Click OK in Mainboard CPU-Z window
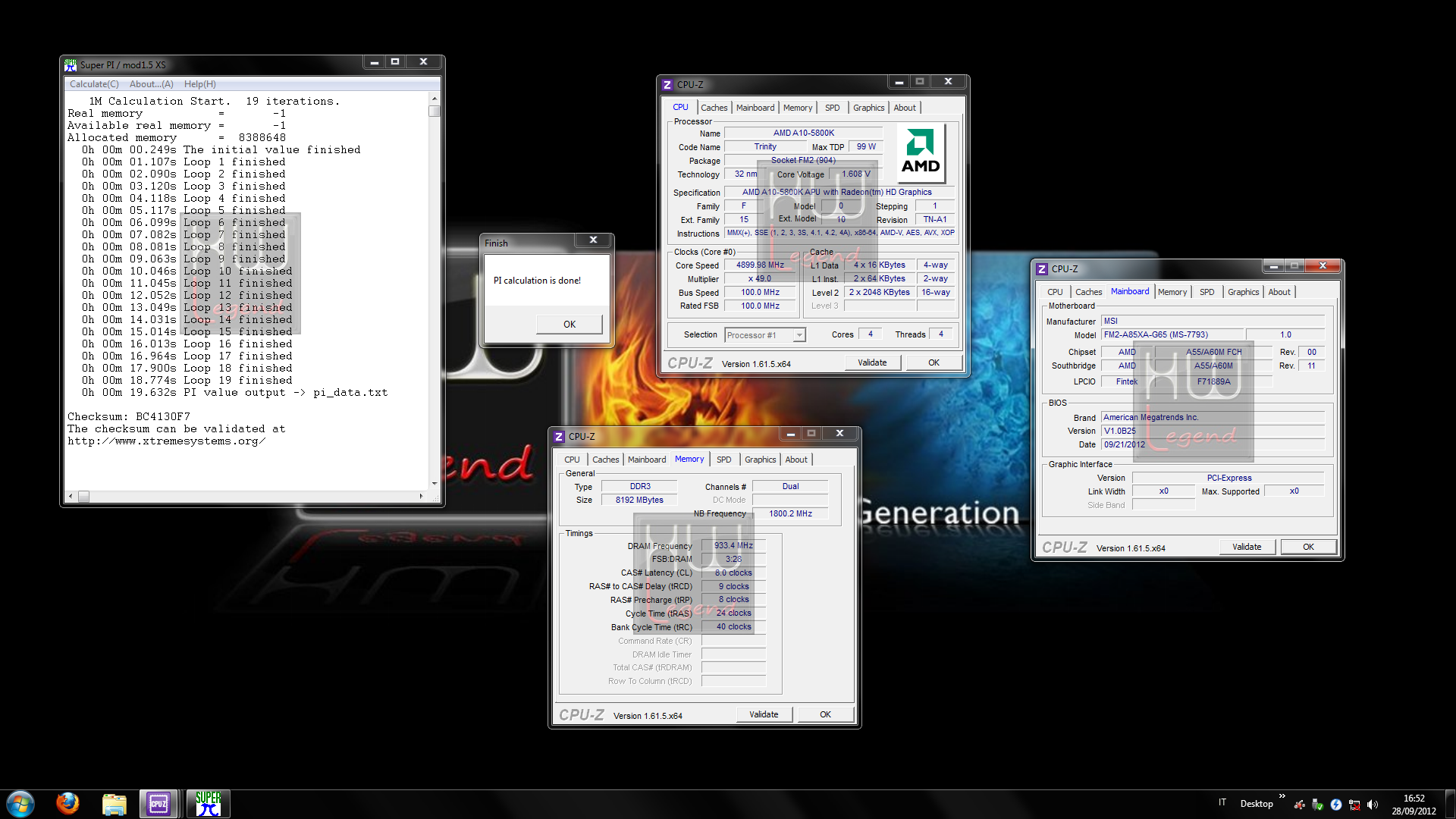This screenshot has height=819, width=1456. (1308, 547)
